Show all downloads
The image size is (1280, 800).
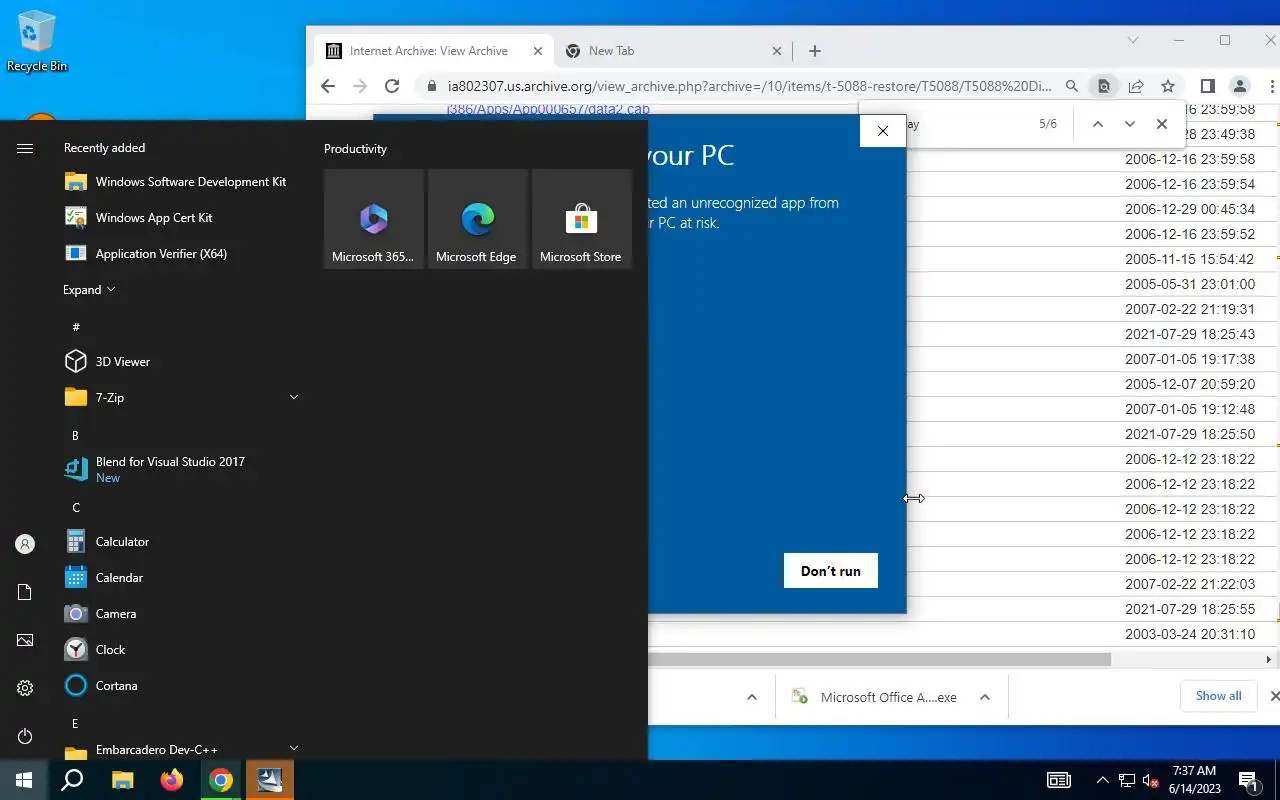pos(1218,696)
